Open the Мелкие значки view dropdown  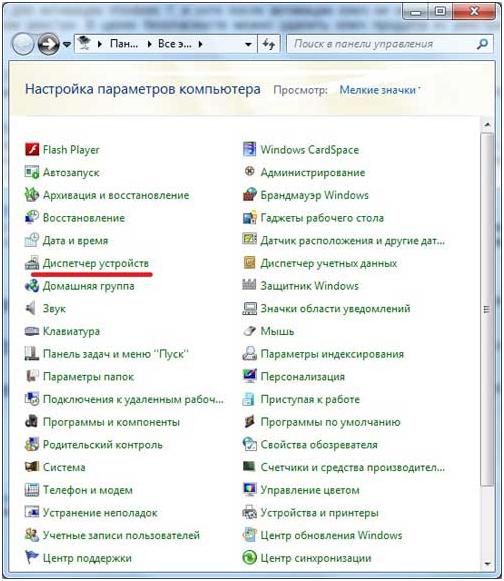coord(380,90)
